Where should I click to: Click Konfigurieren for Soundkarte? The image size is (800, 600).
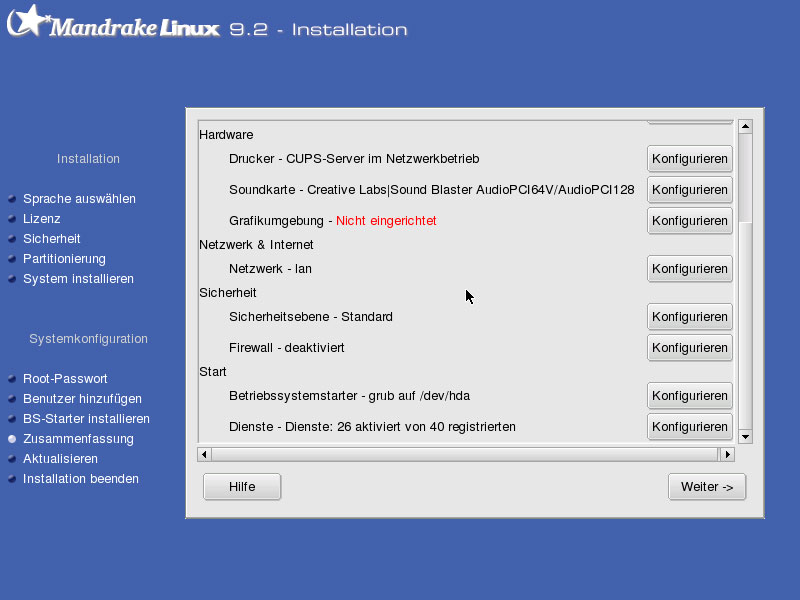click(689, 190)
